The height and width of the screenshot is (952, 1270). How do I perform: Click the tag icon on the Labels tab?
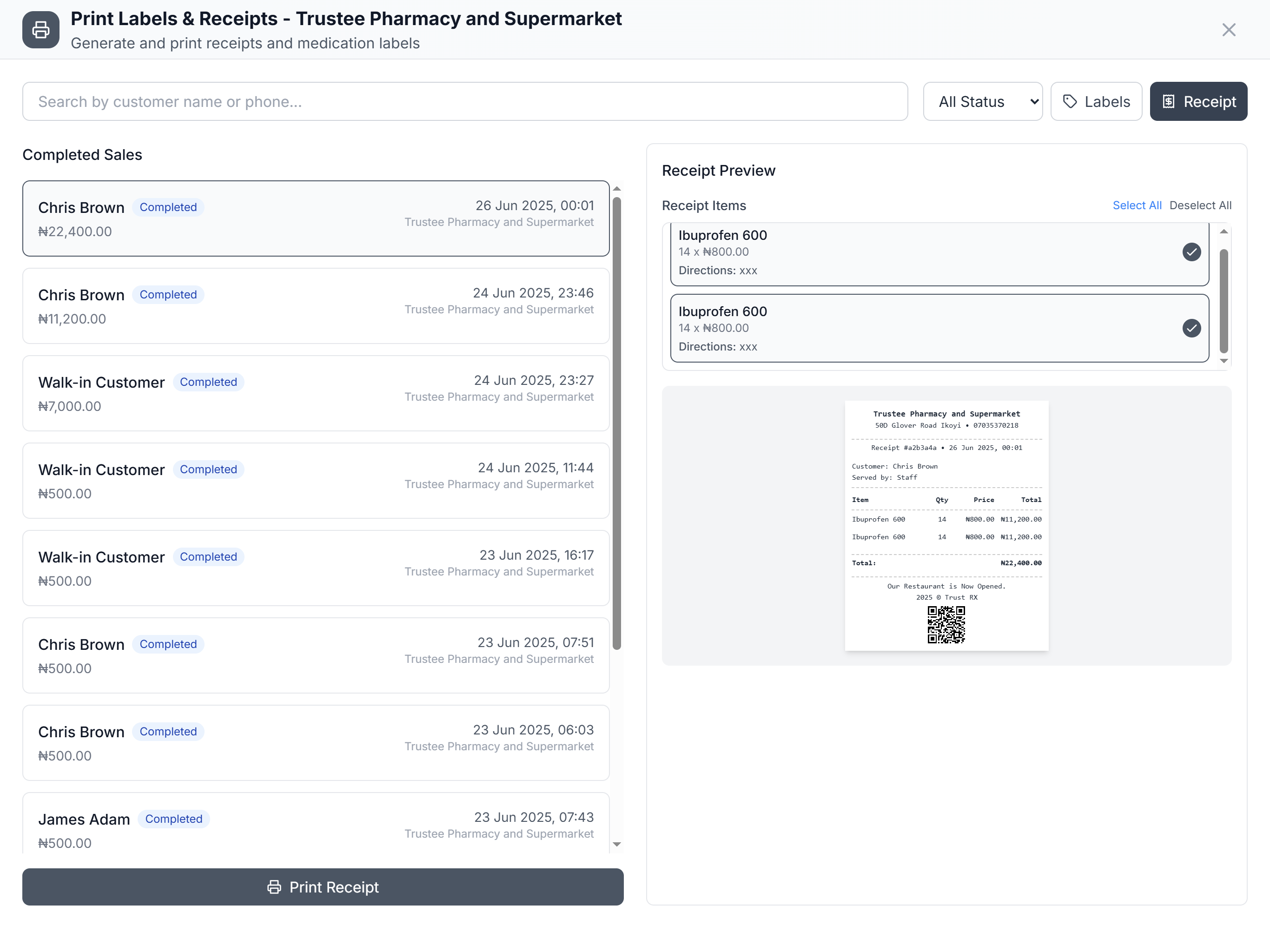point(1070,102)
